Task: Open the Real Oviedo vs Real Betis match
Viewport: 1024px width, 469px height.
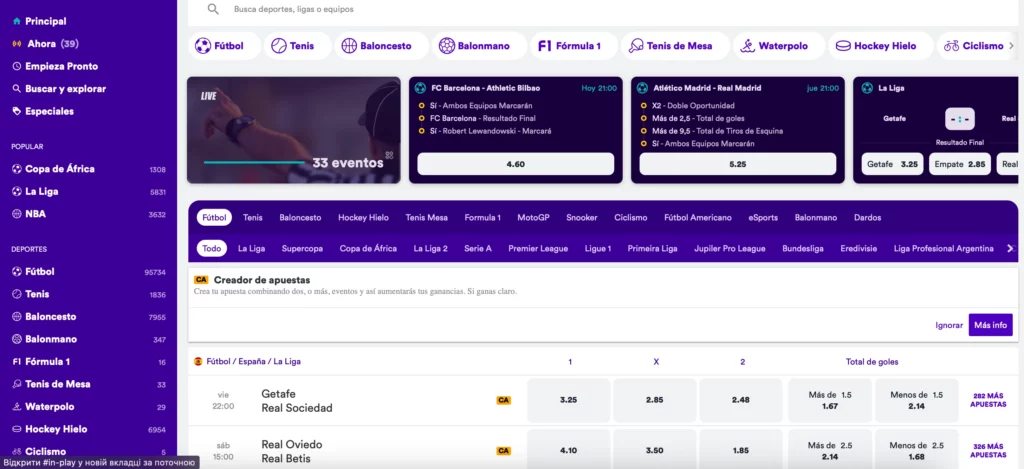Action: pyautogui.click(x=292, y=451)
